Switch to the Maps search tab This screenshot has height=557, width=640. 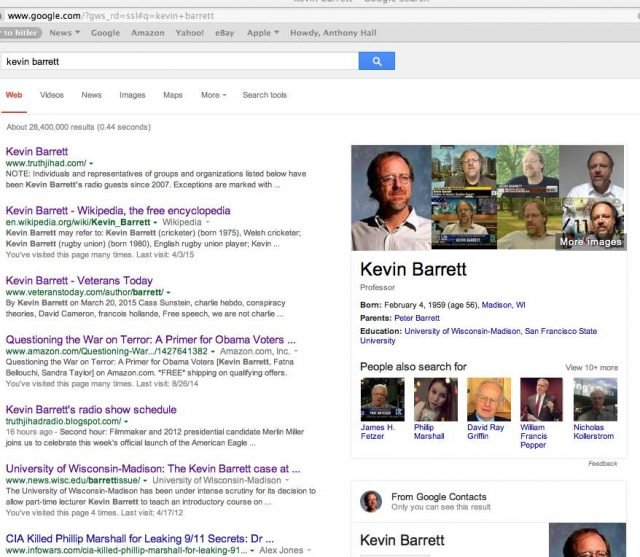173,95
